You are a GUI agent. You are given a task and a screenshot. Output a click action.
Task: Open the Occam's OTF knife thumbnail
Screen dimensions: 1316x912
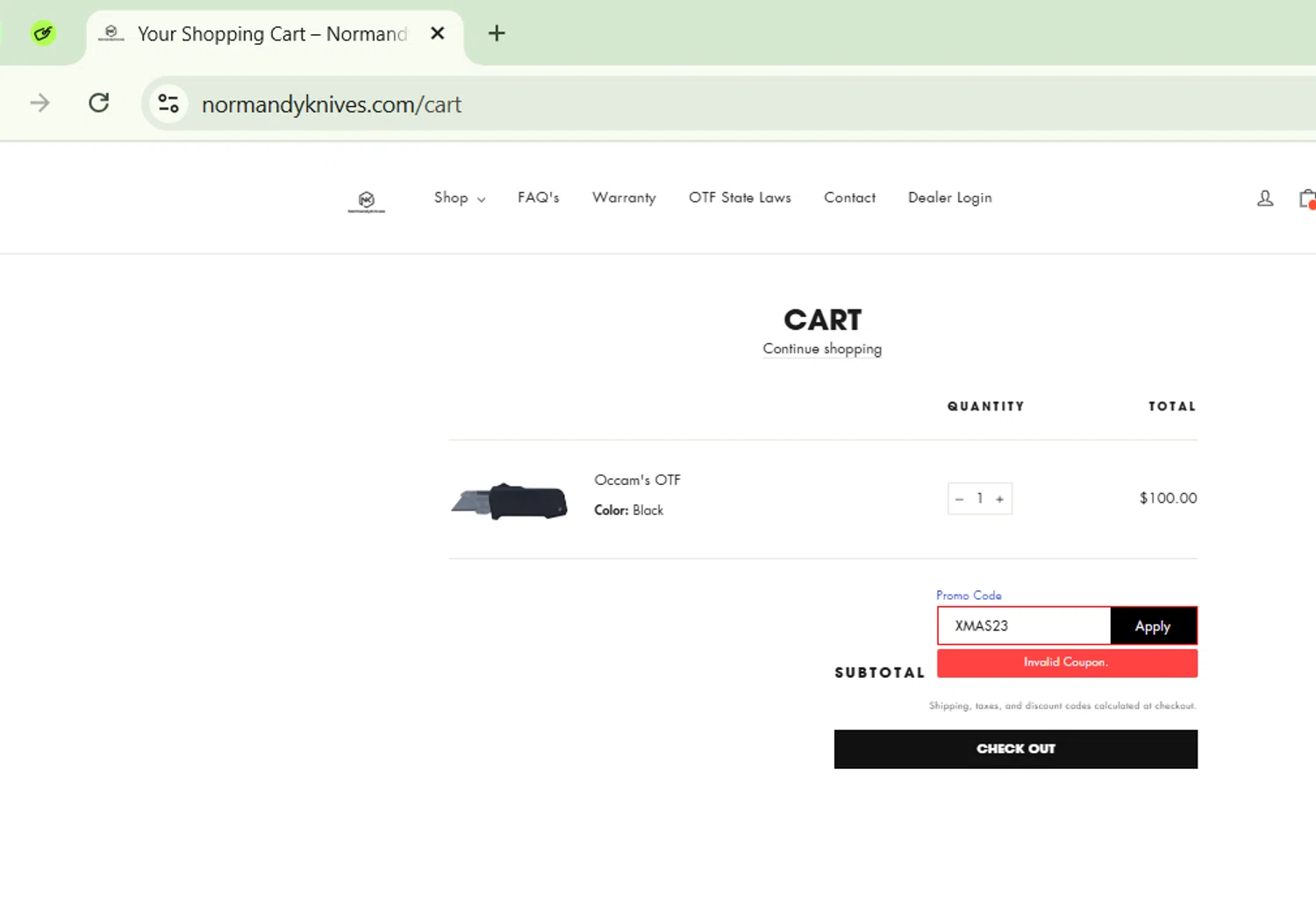509,501
